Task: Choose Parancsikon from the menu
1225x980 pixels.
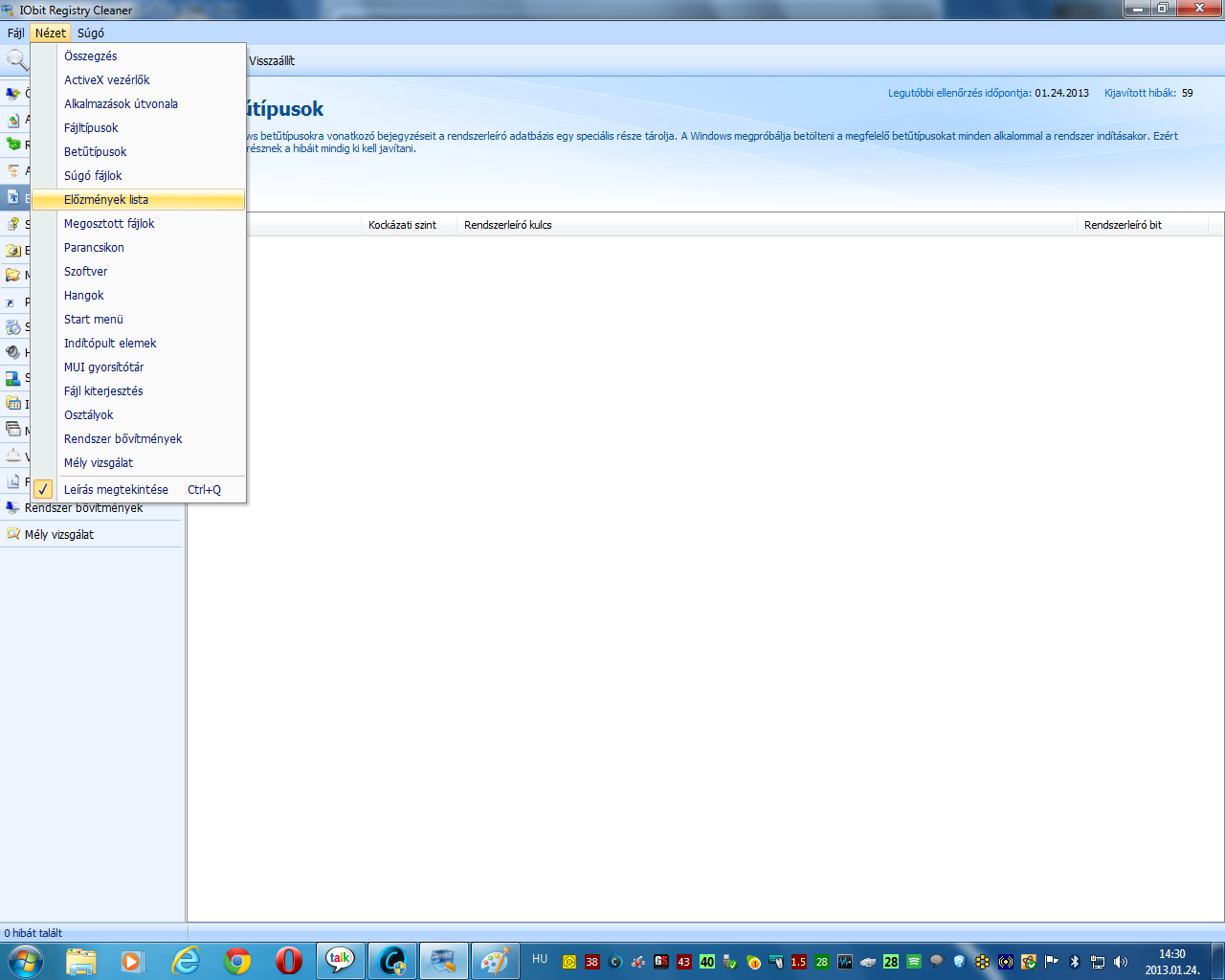Action: click(139, 248)
